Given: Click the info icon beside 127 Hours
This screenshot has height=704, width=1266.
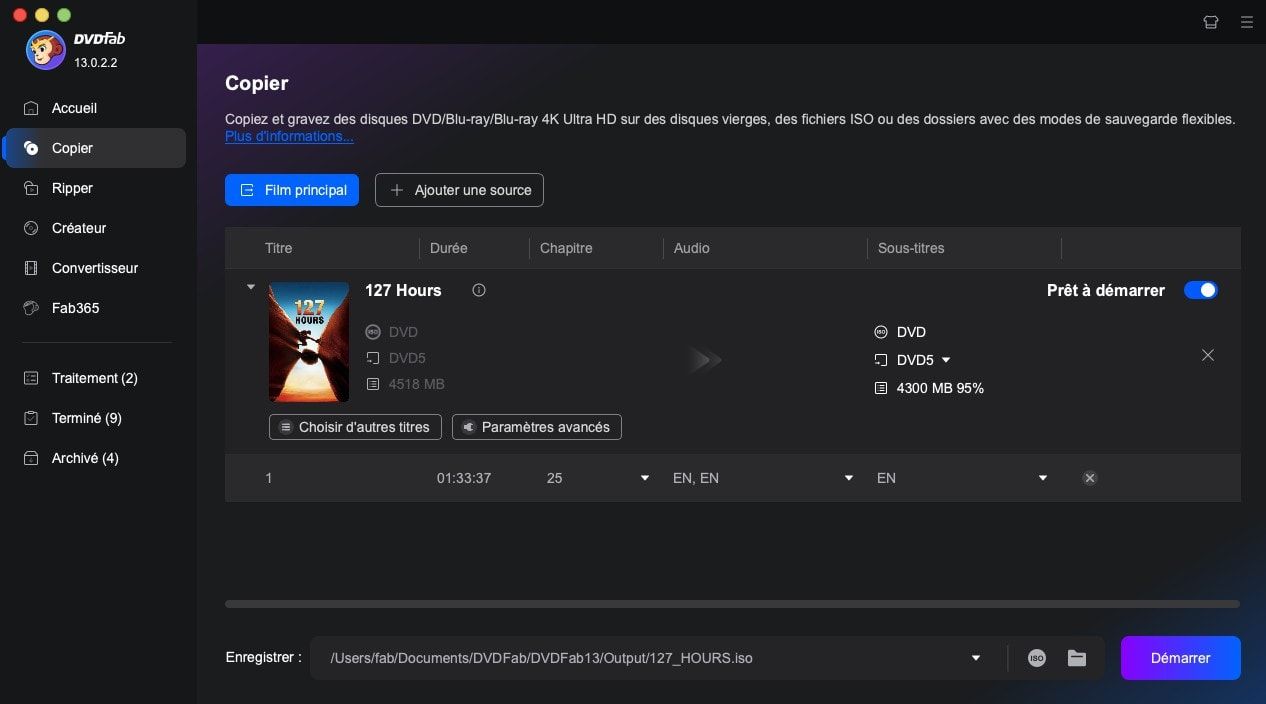Looking at the screenshot, I should tap(479, 290).
